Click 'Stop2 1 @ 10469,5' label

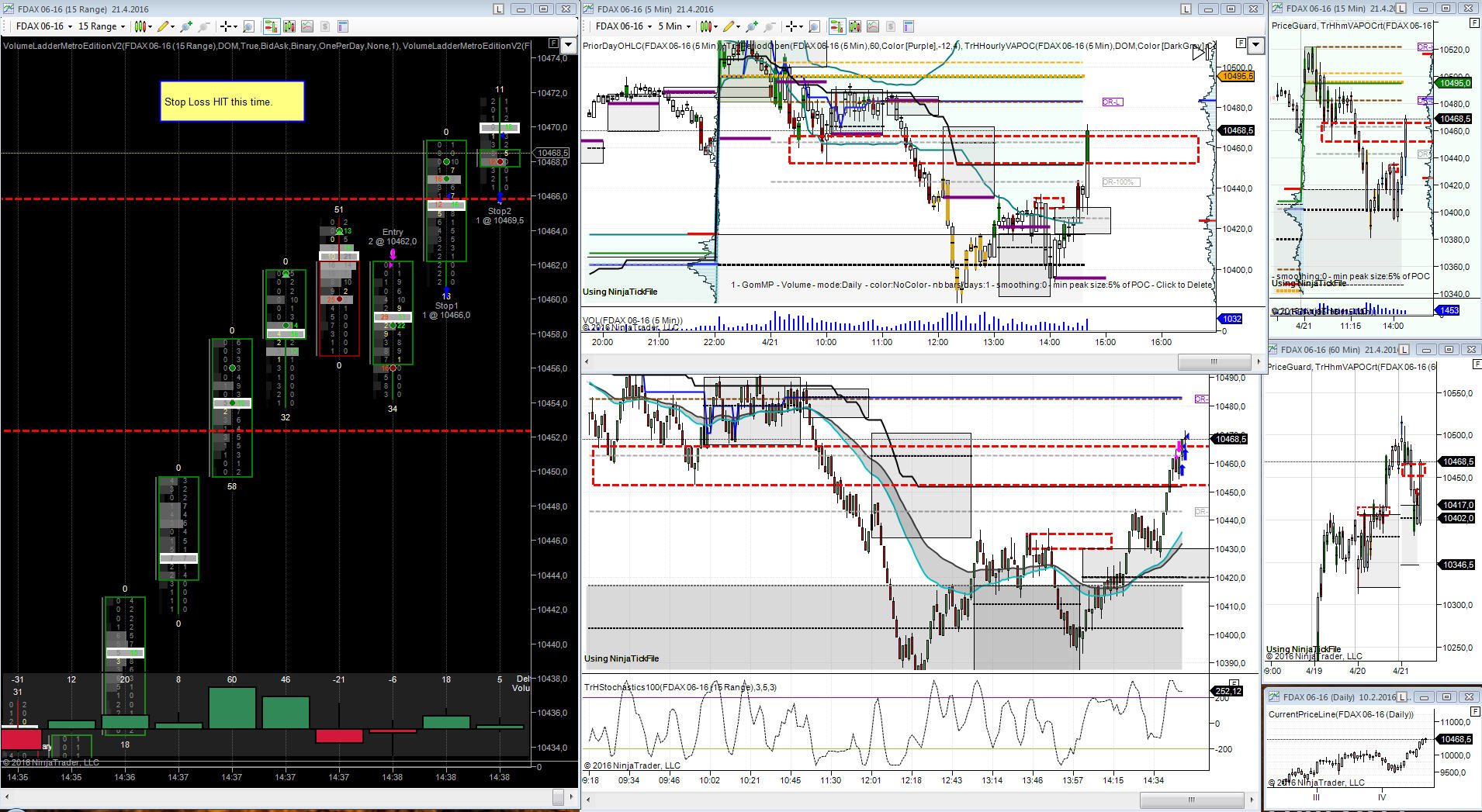(x=500, y=216)
